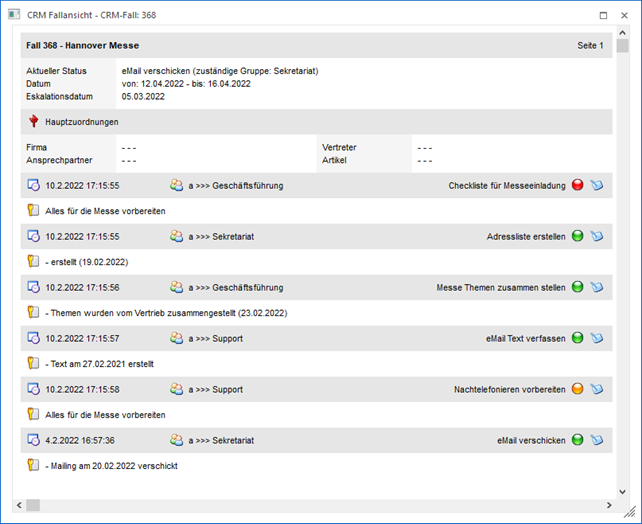Click the vertical scrollbar up arrow

click(x=623, y=33)
